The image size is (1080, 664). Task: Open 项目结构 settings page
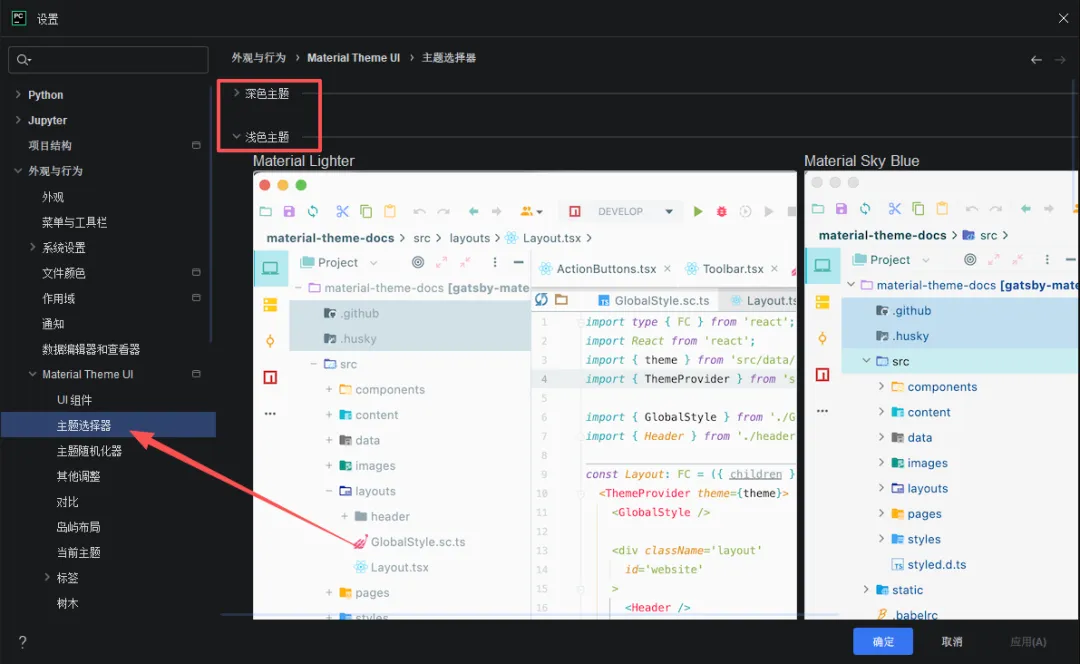tap(50, 145)
